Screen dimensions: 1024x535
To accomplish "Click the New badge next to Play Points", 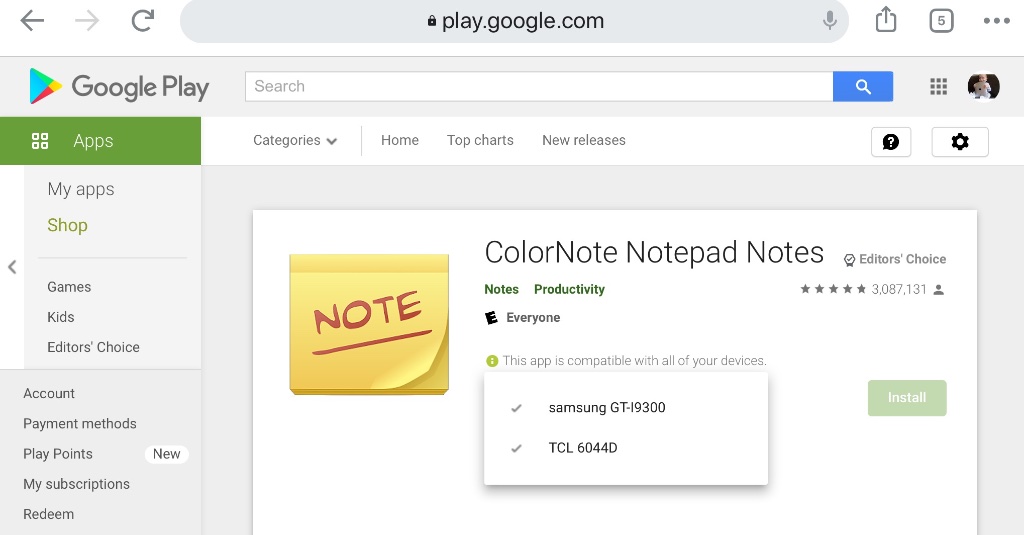I will [167, 454].
